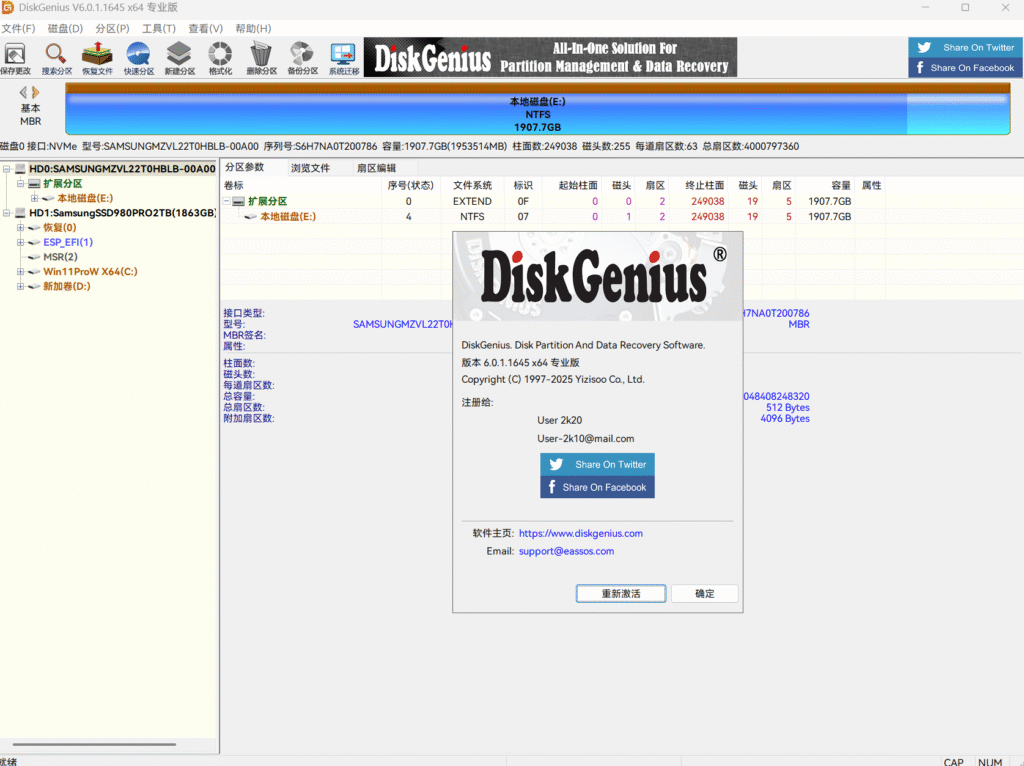The width and height of the screenshot is (1024, 766).
Task: Launch System Migration (系统迁移) tool
Action: (x=343, y=56)
